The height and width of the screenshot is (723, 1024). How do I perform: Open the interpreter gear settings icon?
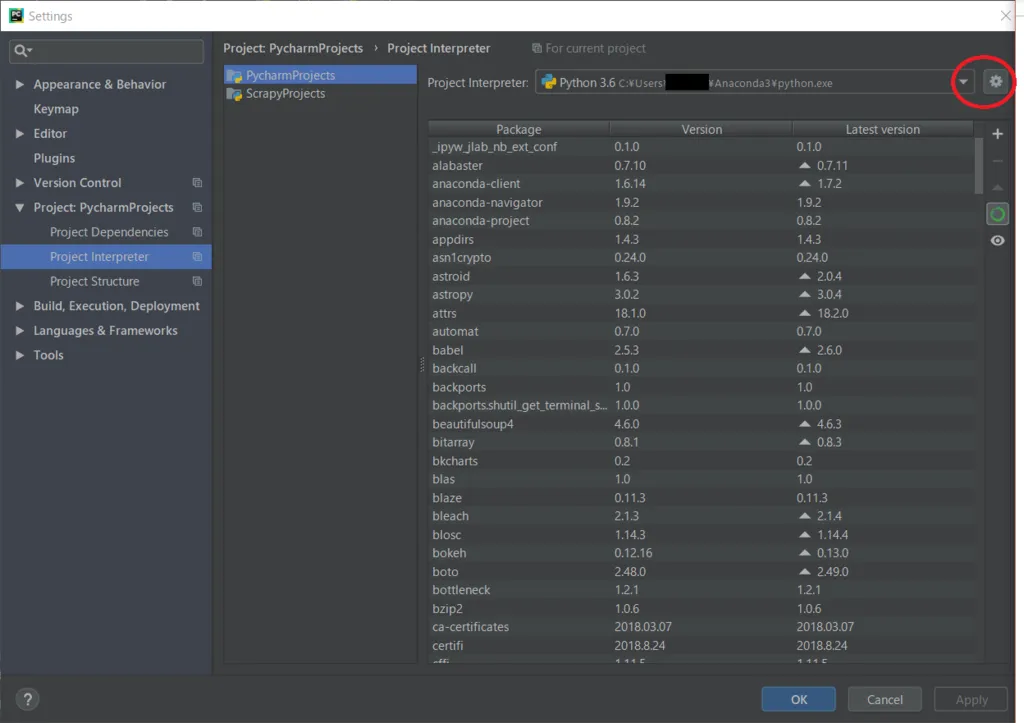[x=995, y=82]
